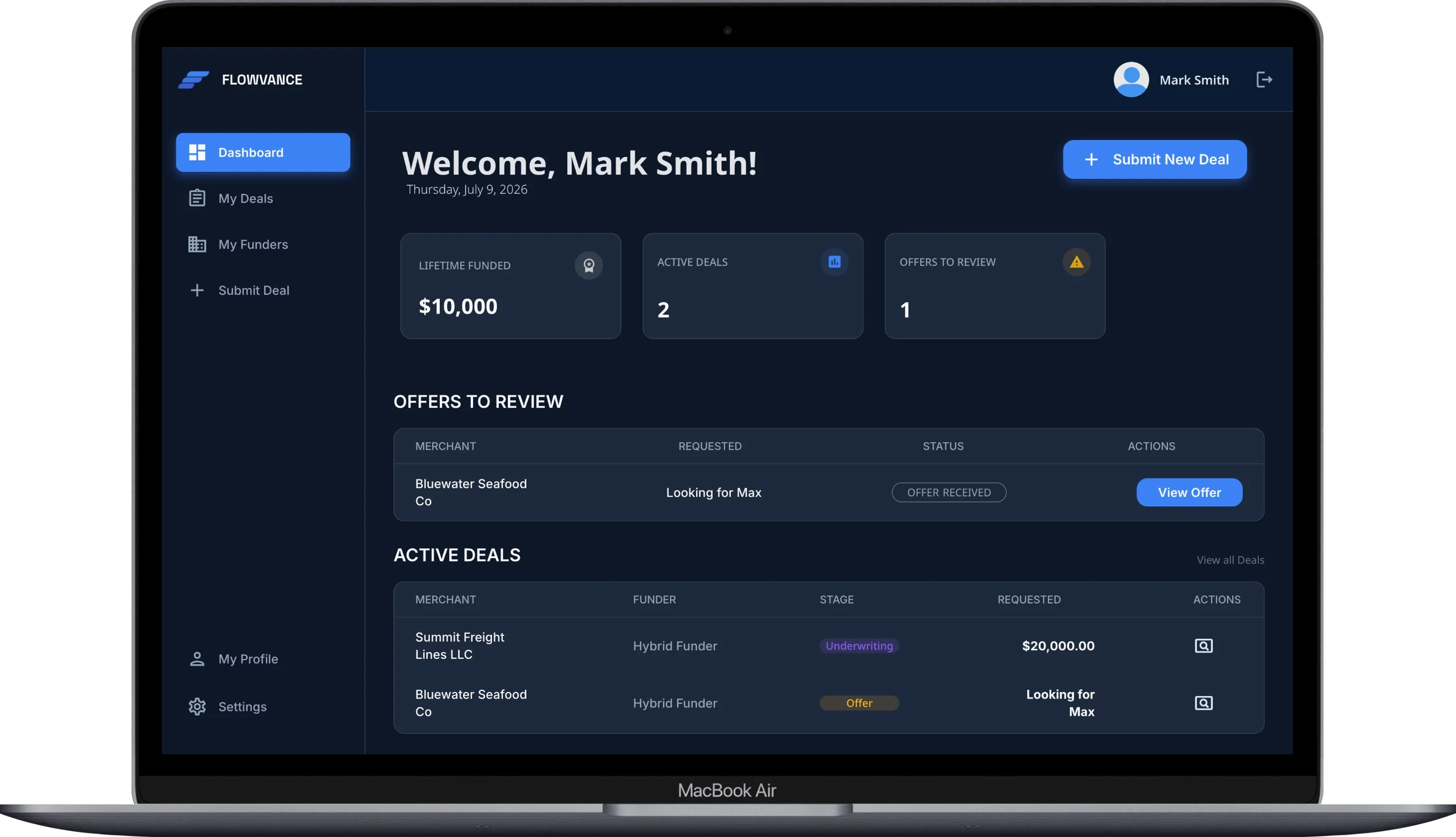This screenshot has height=837, width=1456.
Task: Click the Offer stage badge
Action: (859, 703)
